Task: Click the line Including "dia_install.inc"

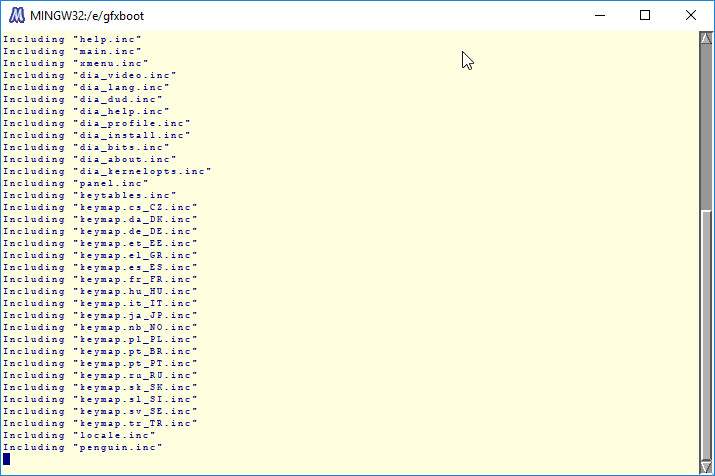Action: [x=97, y=135]
